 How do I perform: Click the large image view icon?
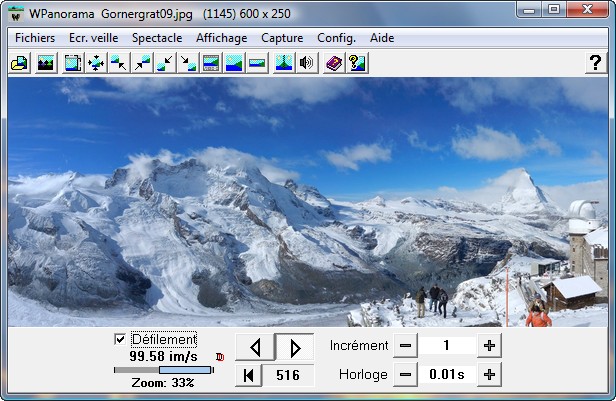click(x=234, y=63)
